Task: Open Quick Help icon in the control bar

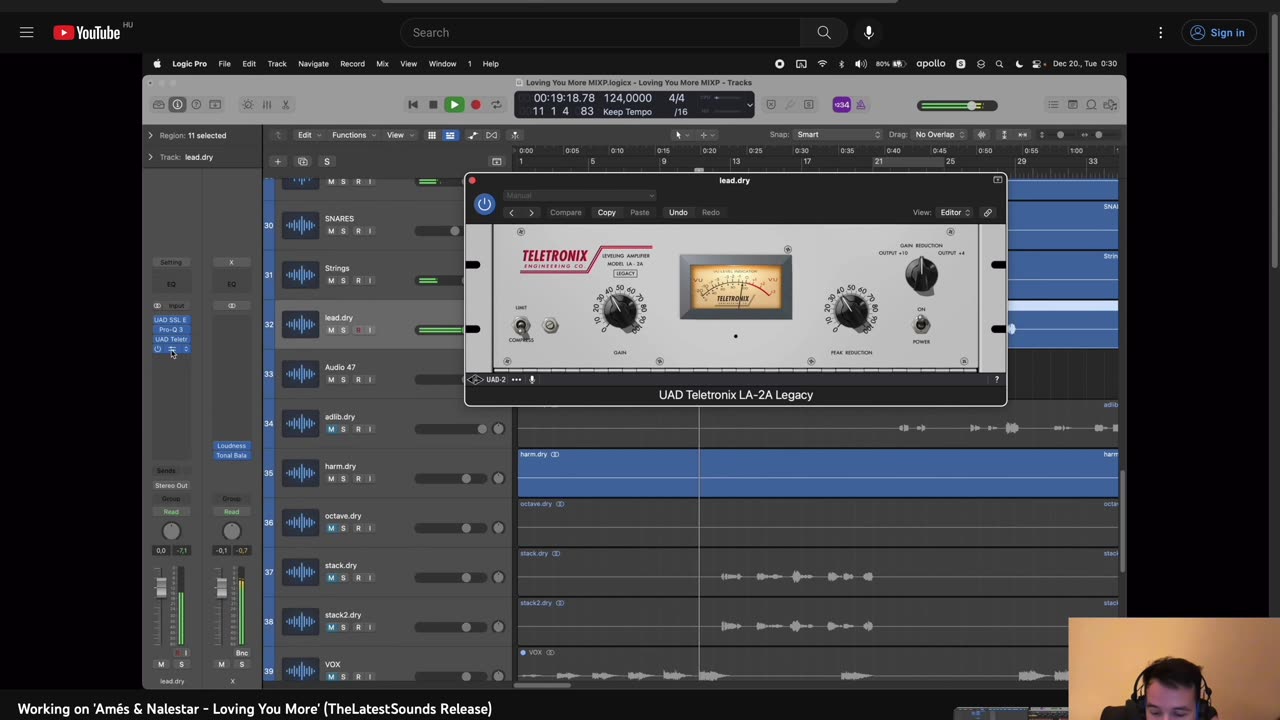Action: click(x=196, y=104)
